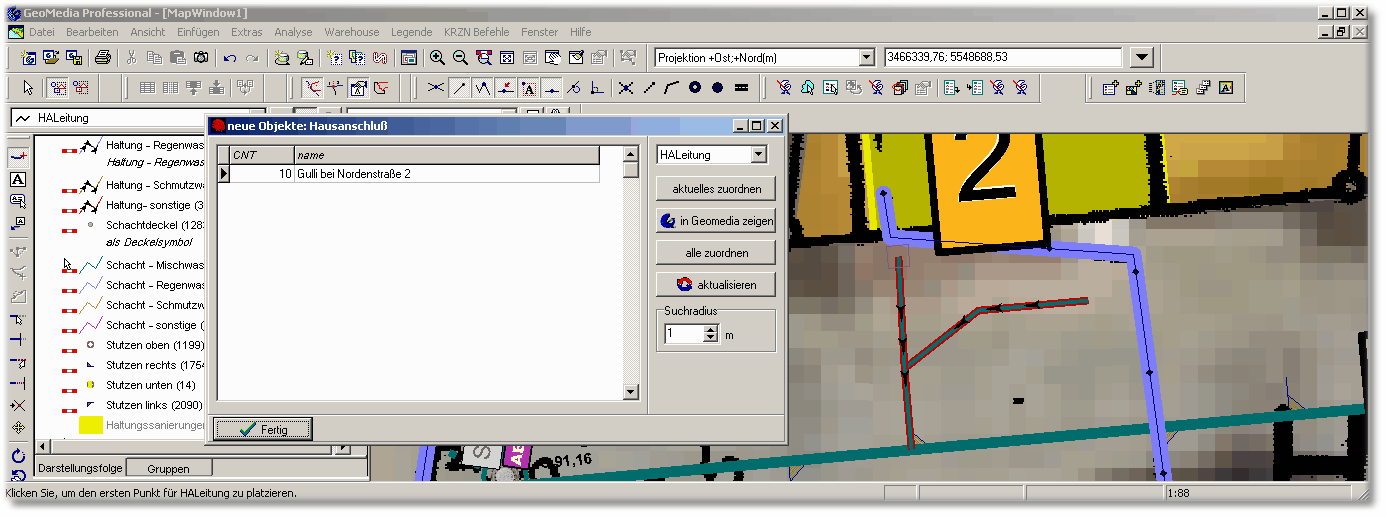Click the Zoom Out magnifier icon

pyautogui.click(x=460, y=58)
